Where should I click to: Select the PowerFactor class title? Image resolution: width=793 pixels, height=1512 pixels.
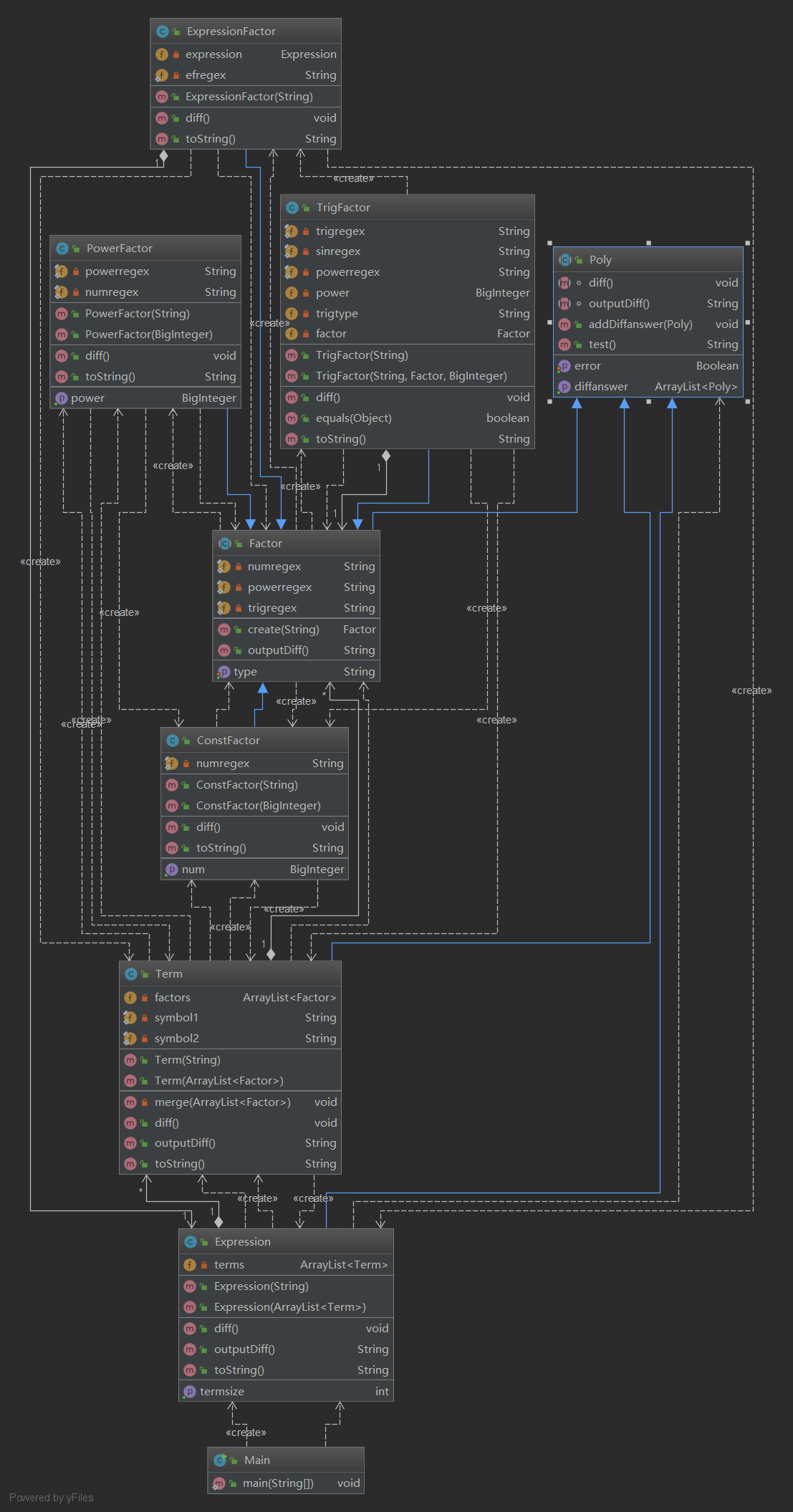pos(119,249)
